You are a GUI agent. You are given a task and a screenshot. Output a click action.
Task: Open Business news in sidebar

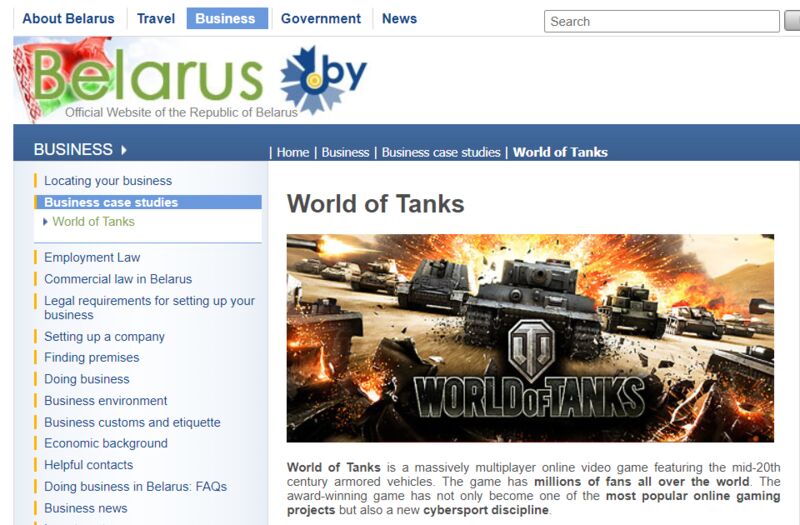[x=86, y=508]
